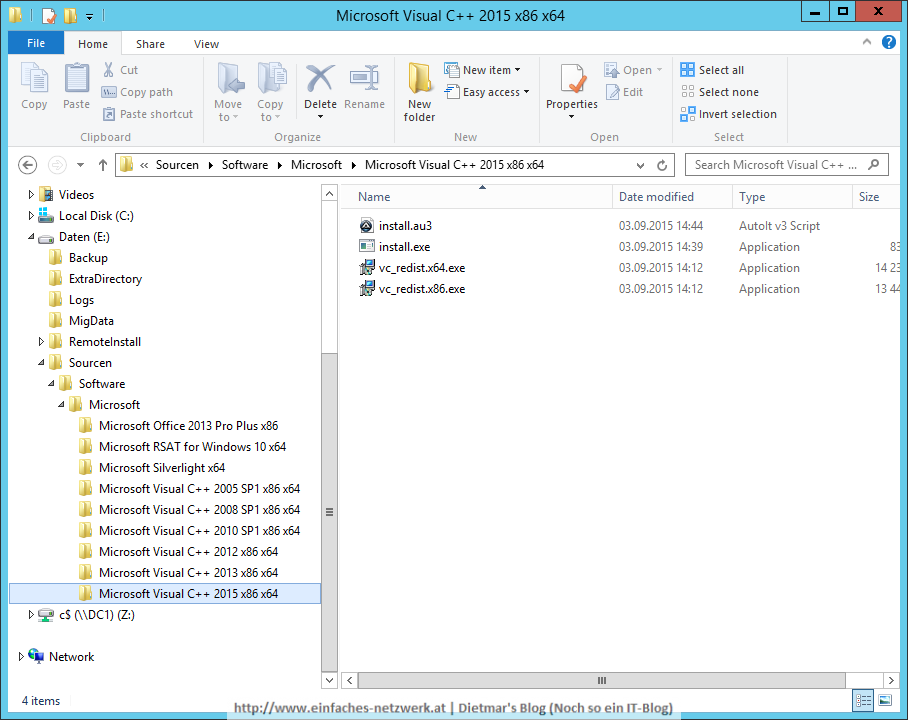Switch to the Home ribbon tab
The height and width of the screenshot is (720, 908).
[93, 43]
